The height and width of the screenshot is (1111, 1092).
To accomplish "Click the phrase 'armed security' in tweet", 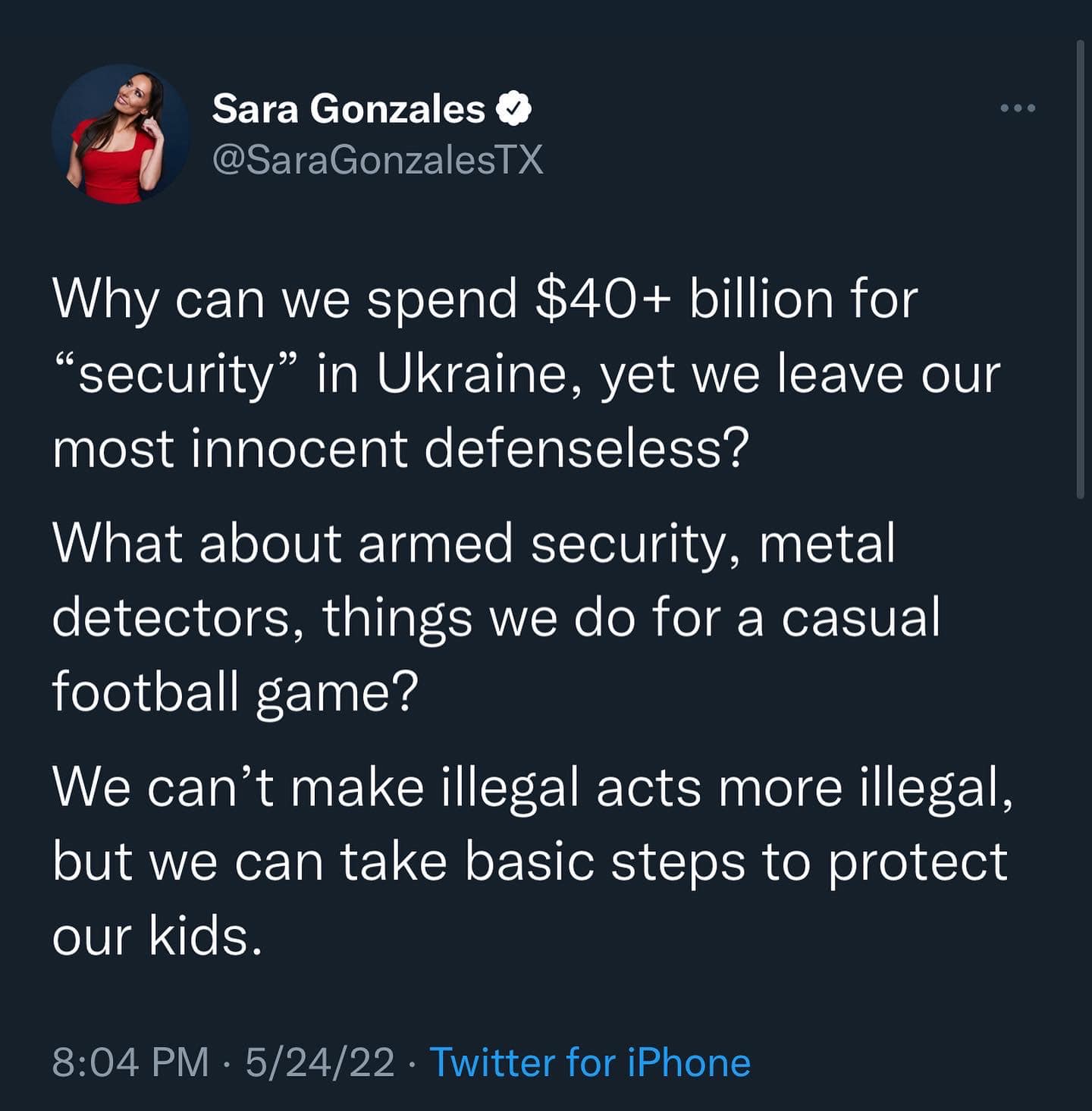I will tap(542, 543).
